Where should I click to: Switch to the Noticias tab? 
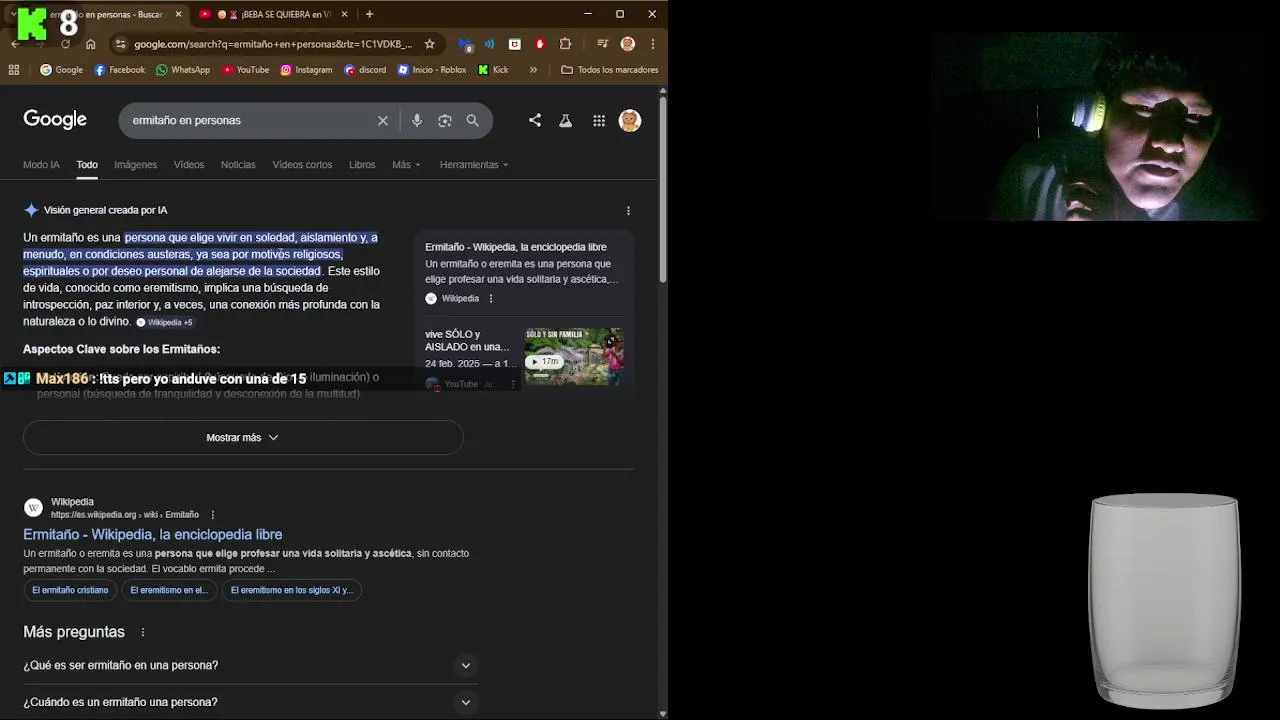click(238, 165)
